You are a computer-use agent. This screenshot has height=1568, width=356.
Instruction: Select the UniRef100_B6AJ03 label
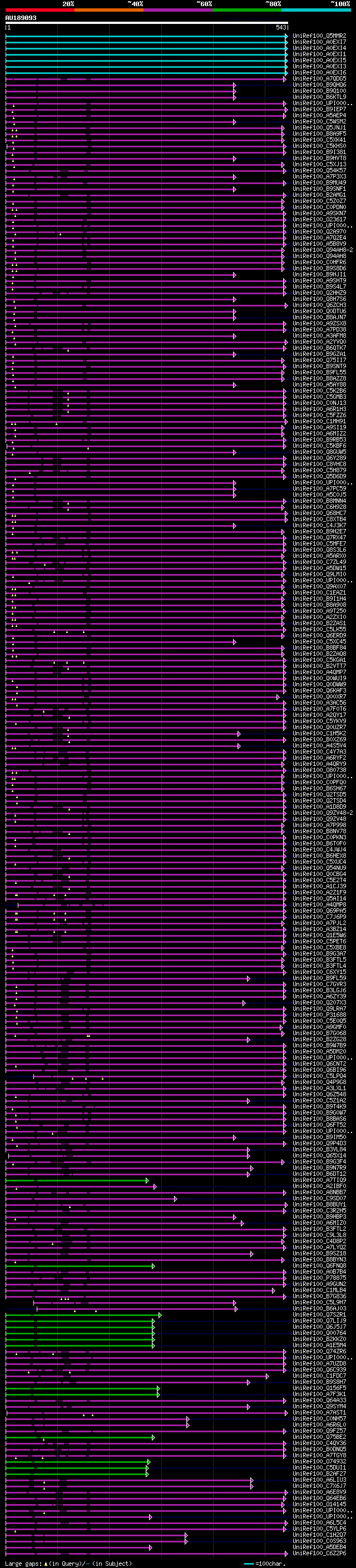click(319, 1308)
